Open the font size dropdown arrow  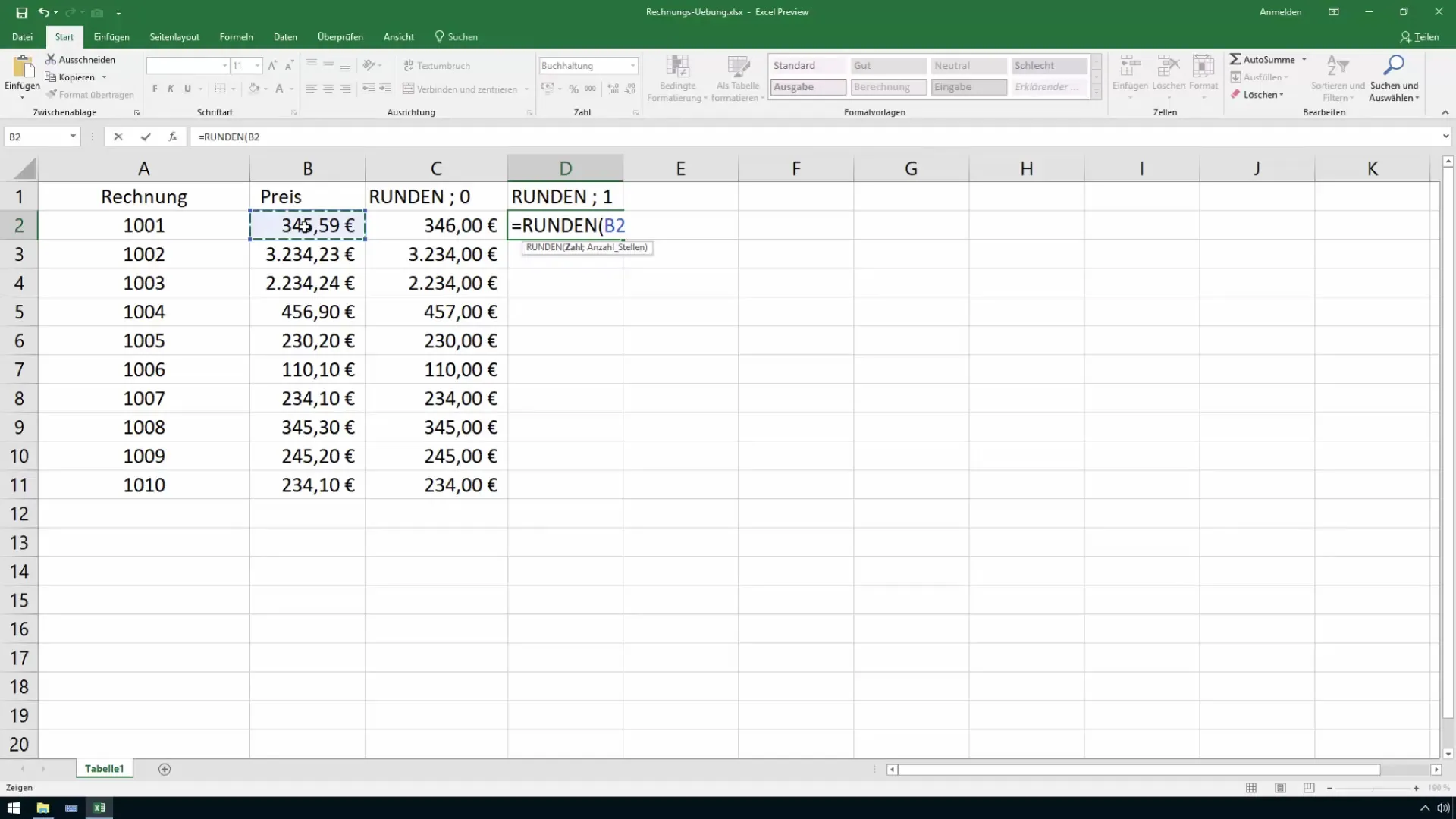(x=258, y=66)
